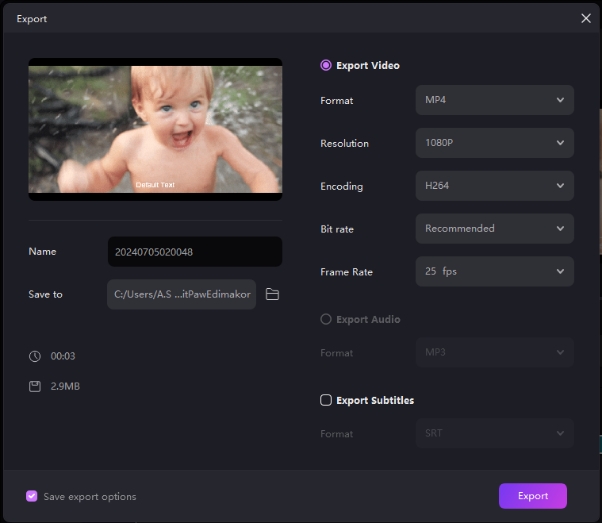The width and height of the screenshot is (602, 523).
Task: Open the Bit rate Recommended dropdown
Action: pos(494,229)
